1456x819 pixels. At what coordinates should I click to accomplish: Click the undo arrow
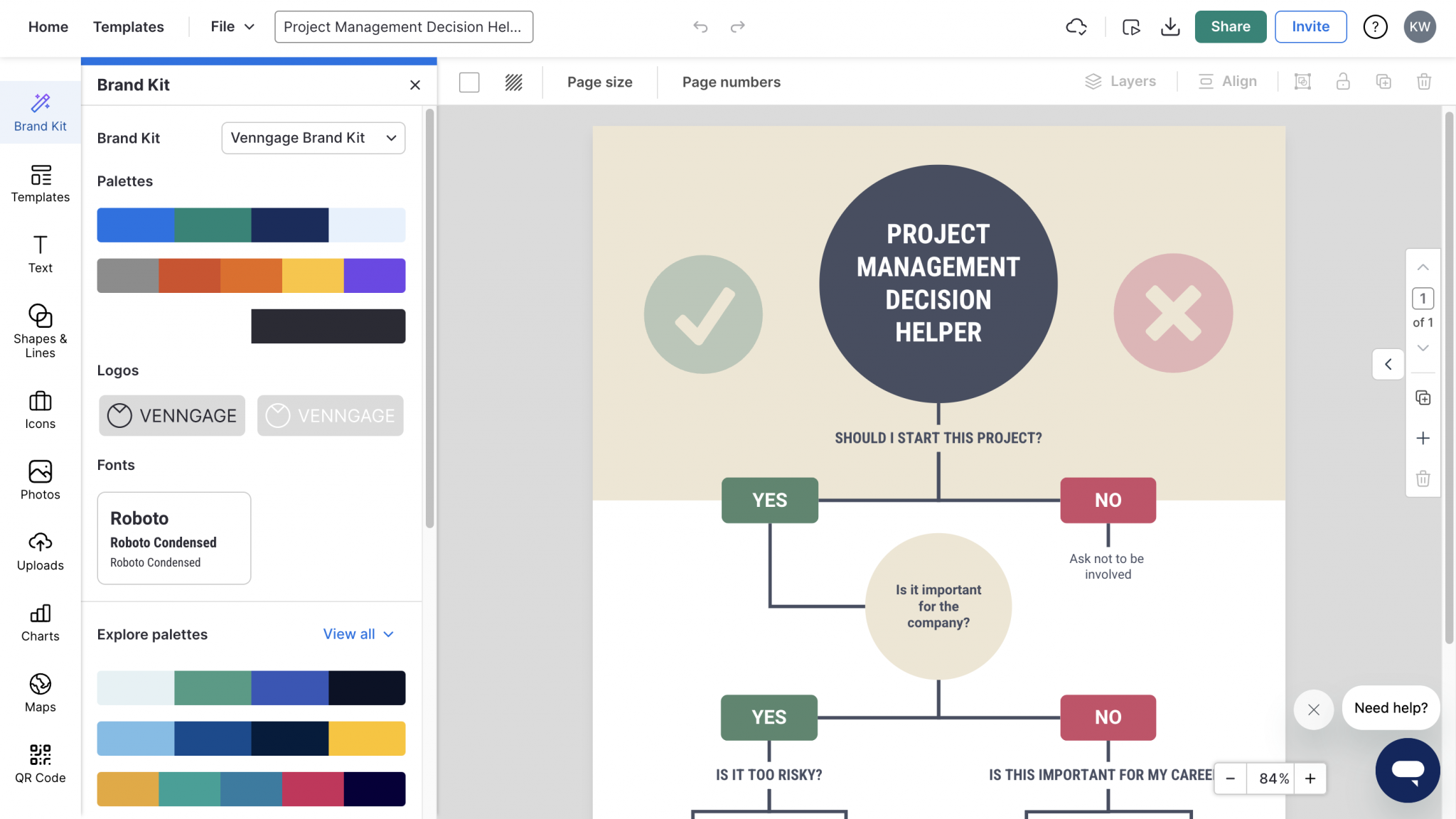pos(700,26)
